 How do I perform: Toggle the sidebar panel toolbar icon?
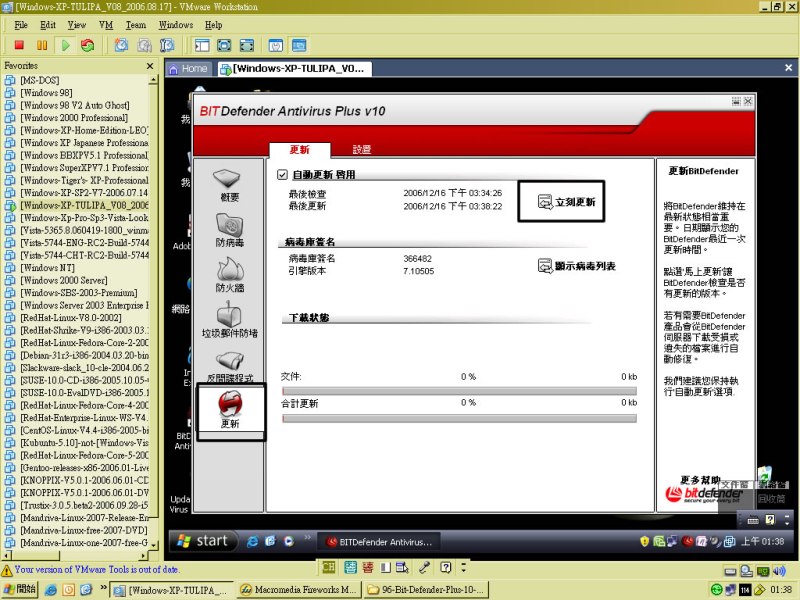click(x=202, y=45)
